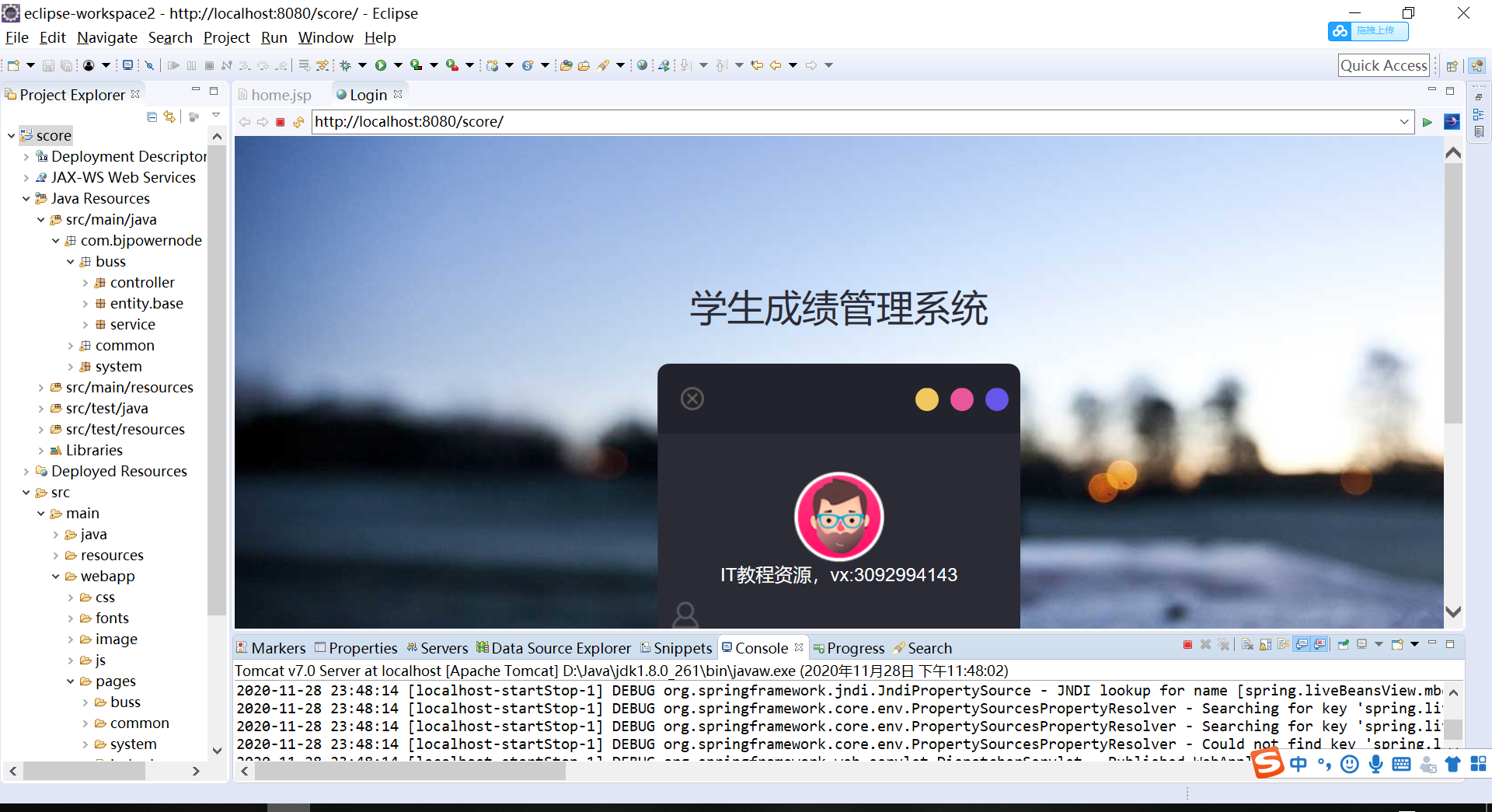
Task: Refresh the internal browser page
Action: point(298,122)
